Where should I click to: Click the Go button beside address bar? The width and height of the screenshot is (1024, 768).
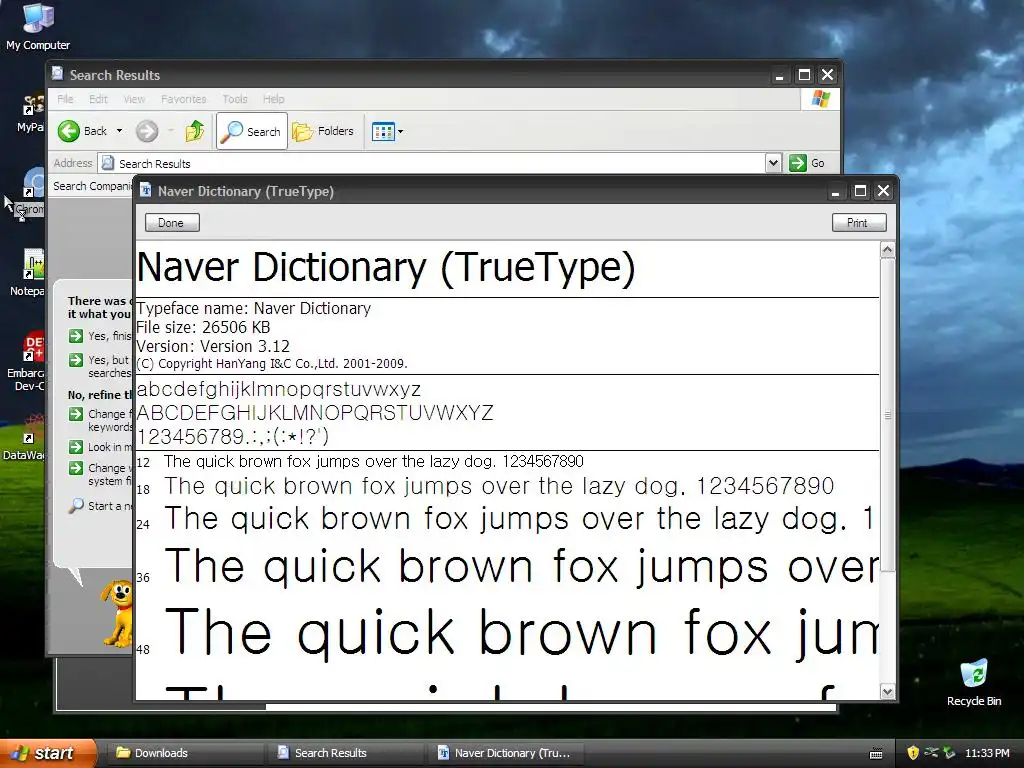point(807,163)
